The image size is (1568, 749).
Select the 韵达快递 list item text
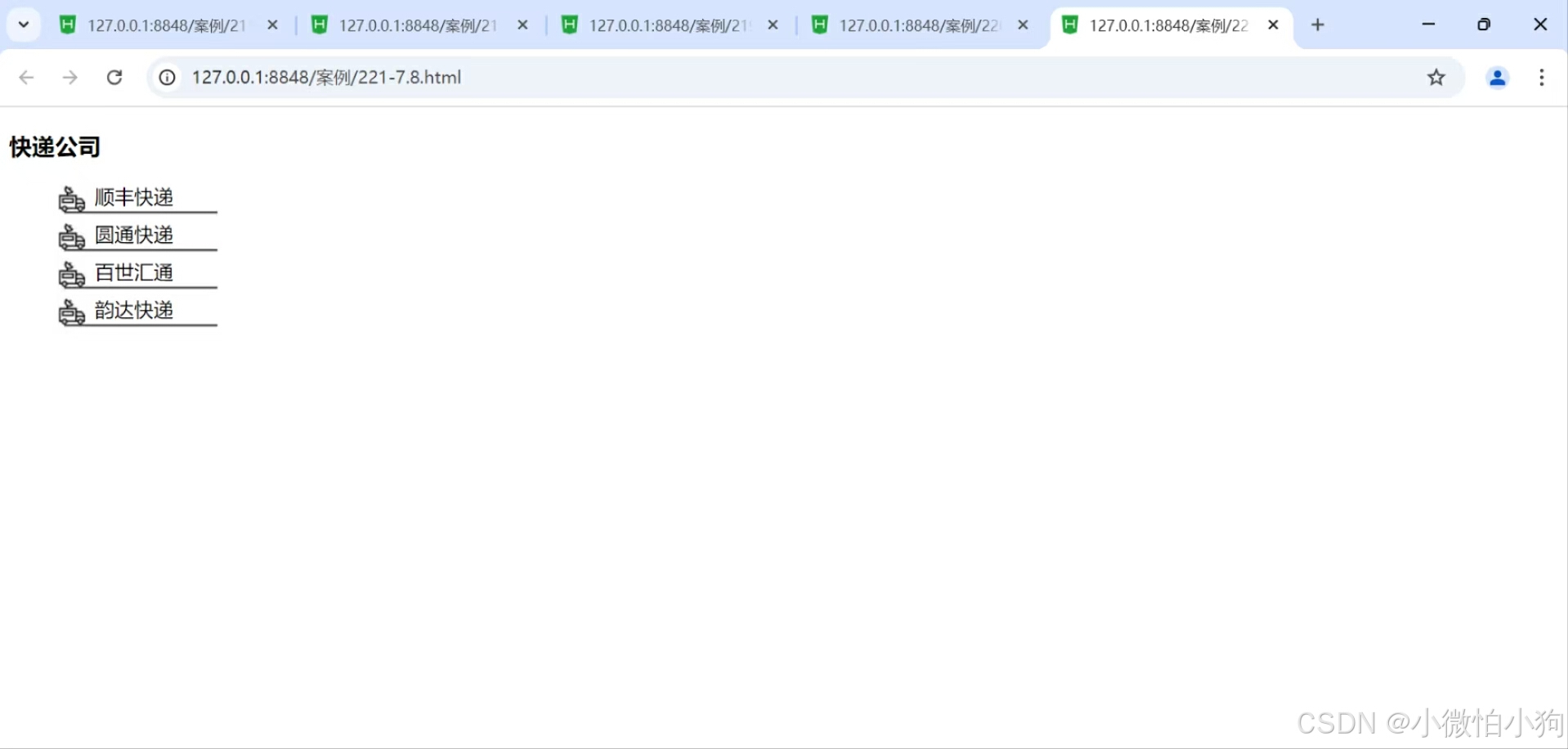134,310
